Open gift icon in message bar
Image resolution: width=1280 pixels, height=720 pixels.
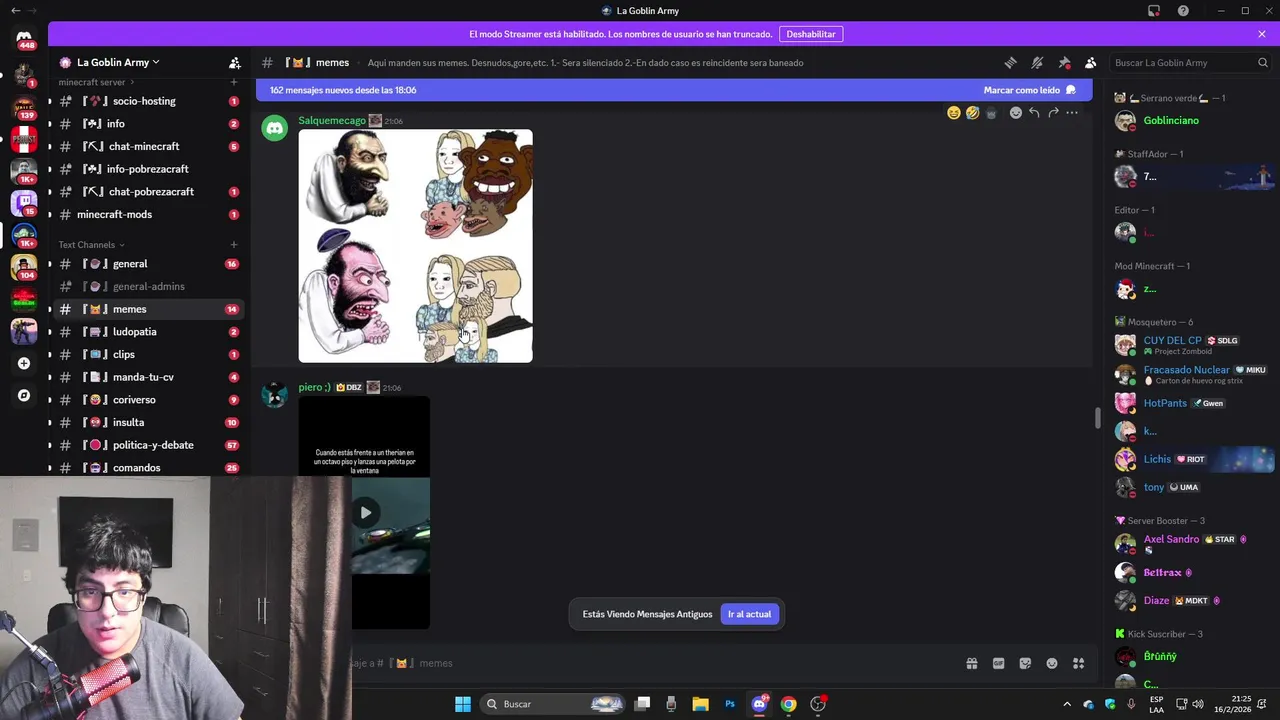pos(971,663)
